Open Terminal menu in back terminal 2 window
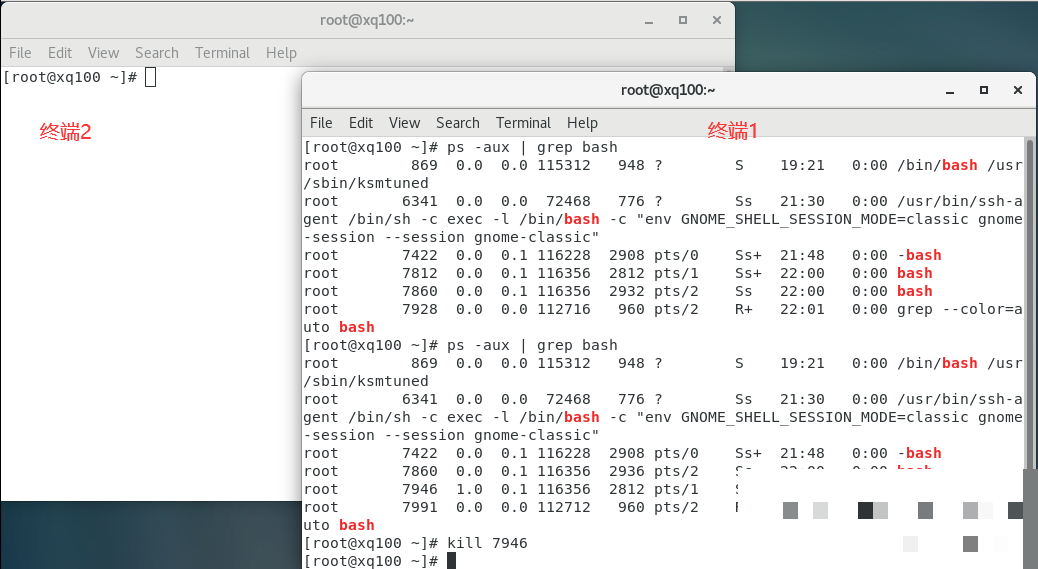The height and width of the screenshot is (569, 1038). click(222, 53)
